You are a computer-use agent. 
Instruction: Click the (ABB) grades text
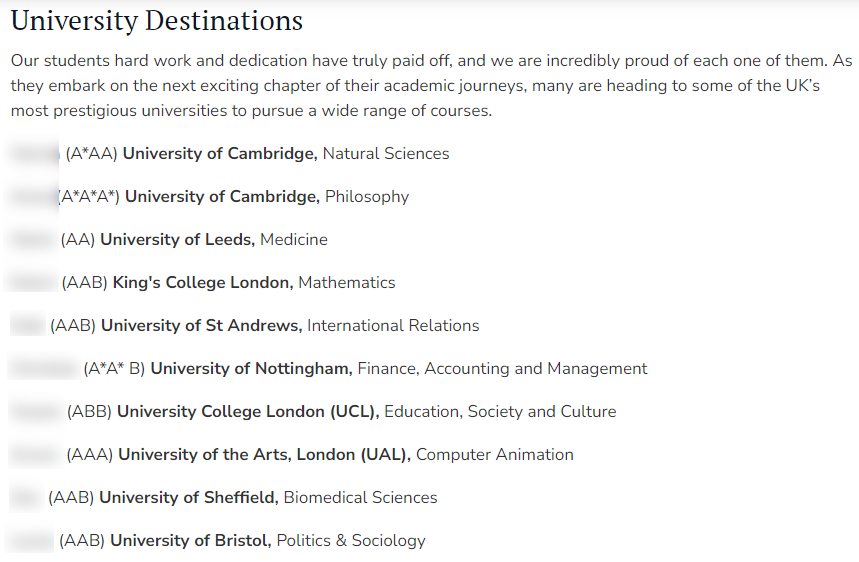(89, 412)
